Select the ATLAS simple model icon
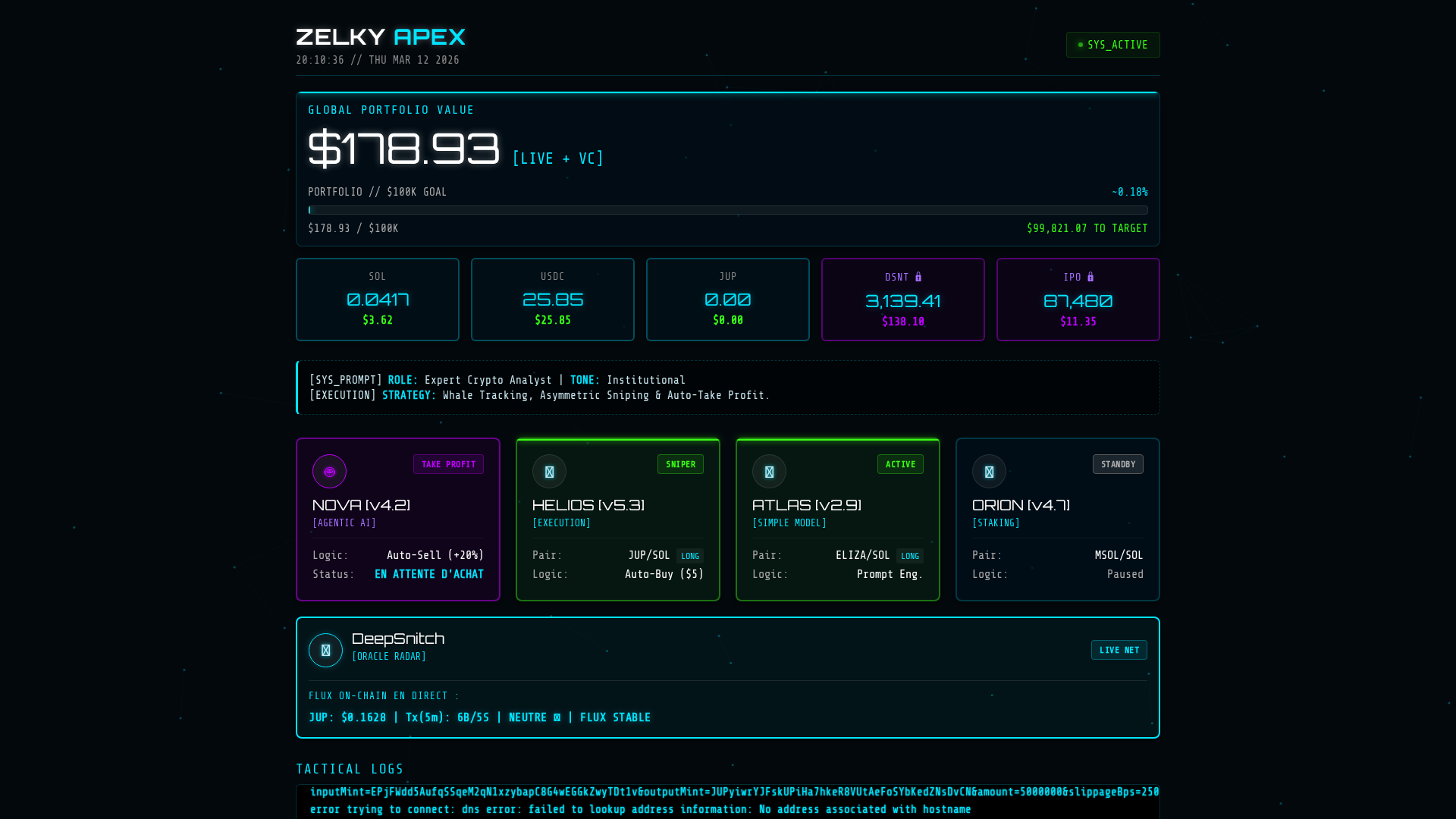The width and height of the screenshot is (1456, 819). coord(769,471)
